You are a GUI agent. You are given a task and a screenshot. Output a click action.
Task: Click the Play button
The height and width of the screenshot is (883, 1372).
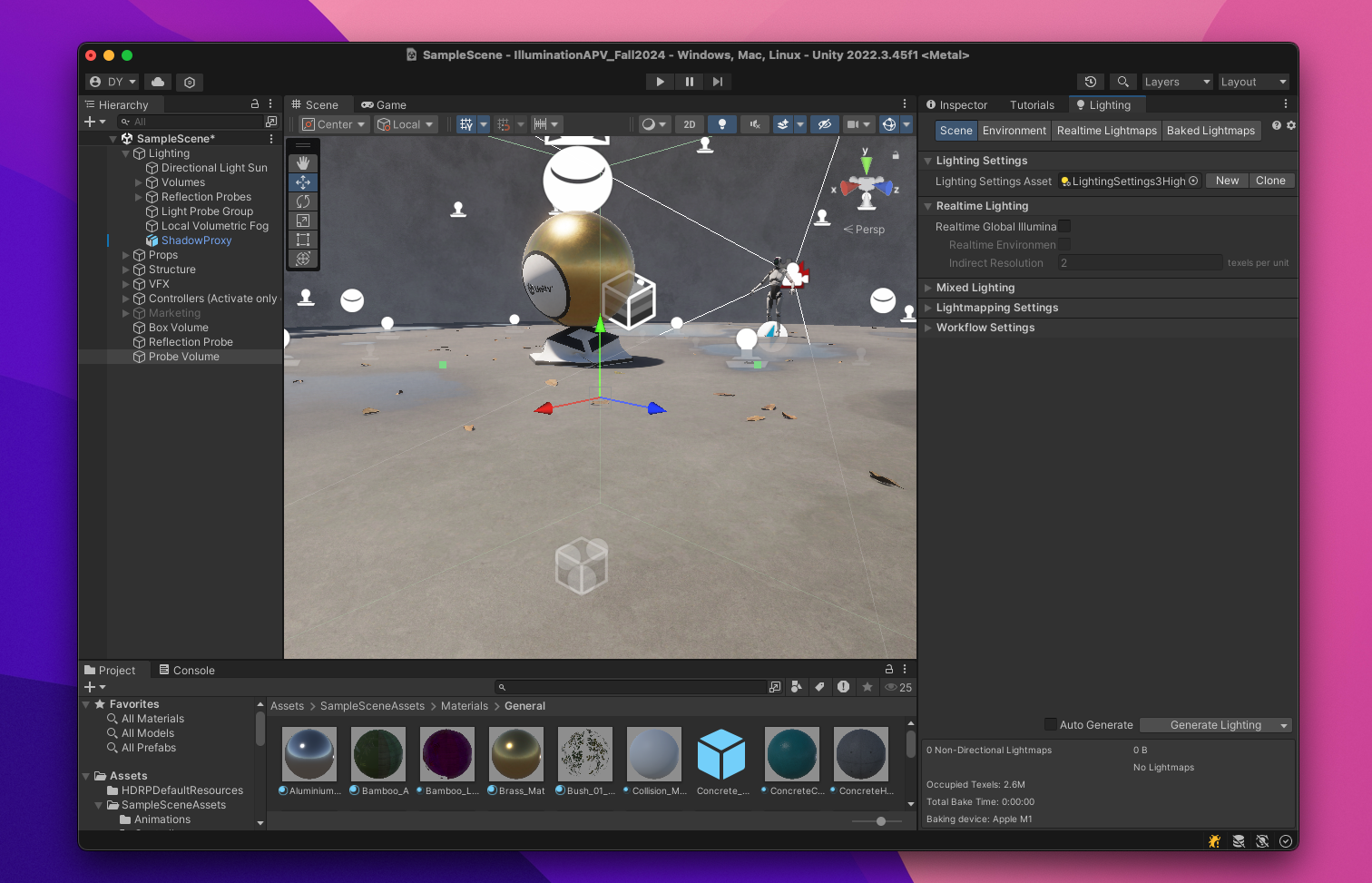(660, 82)
